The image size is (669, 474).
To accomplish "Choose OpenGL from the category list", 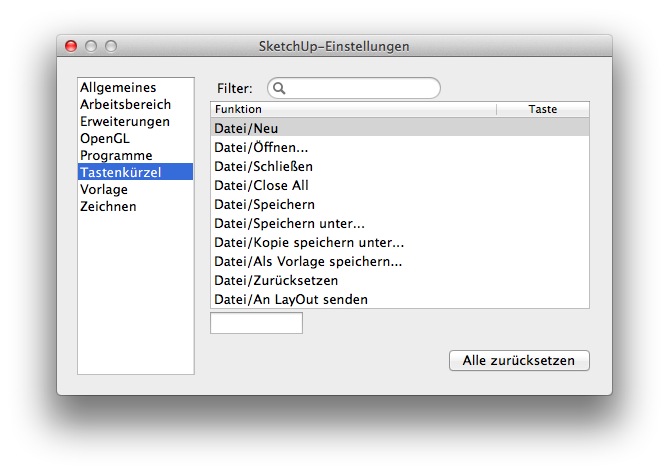I will (105, 139).
